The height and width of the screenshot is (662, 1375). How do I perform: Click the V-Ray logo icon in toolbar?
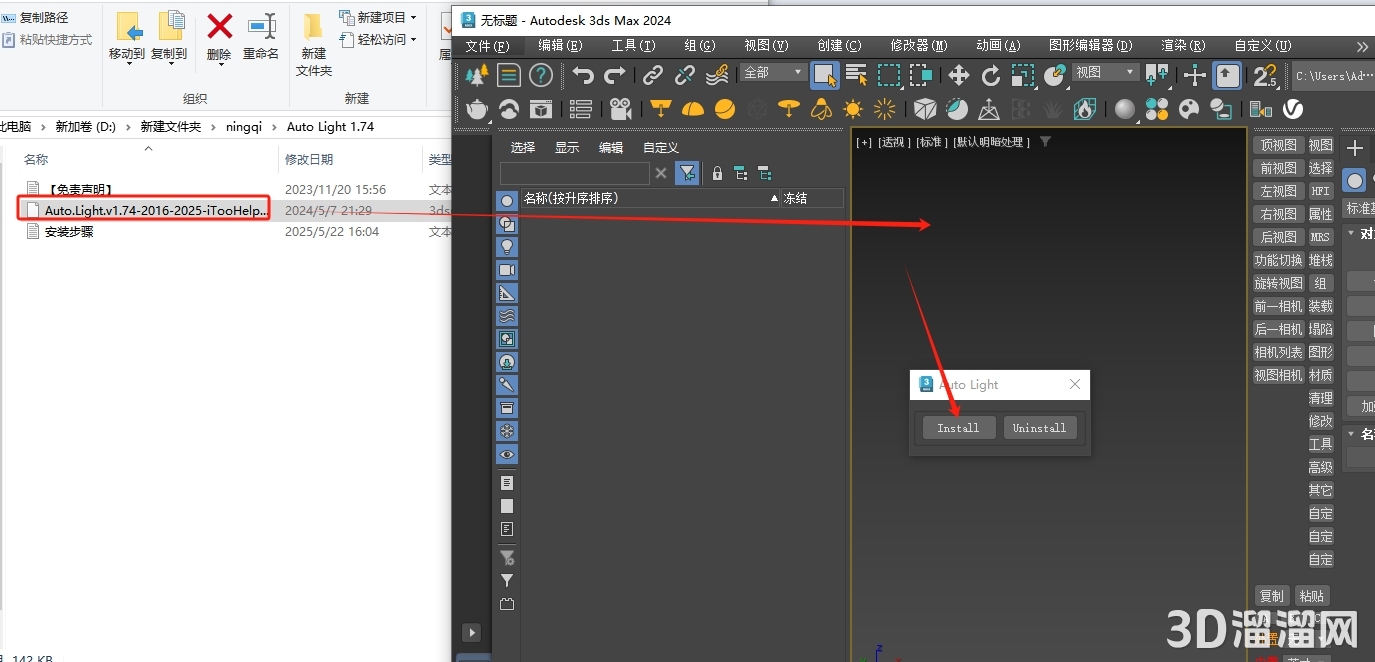pos(1293,109)
